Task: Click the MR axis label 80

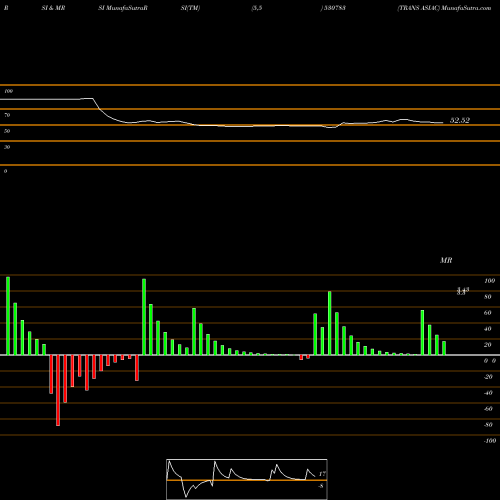Action: point(488,297)
